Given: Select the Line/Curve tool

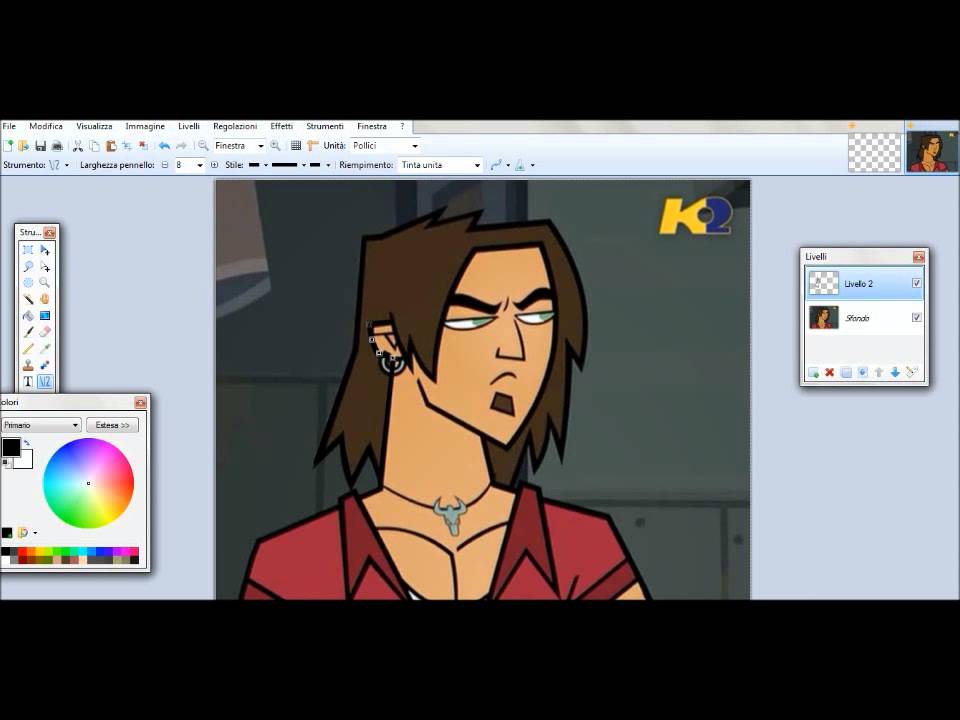Looking at the screenshot, I should [x=45, y=382].
